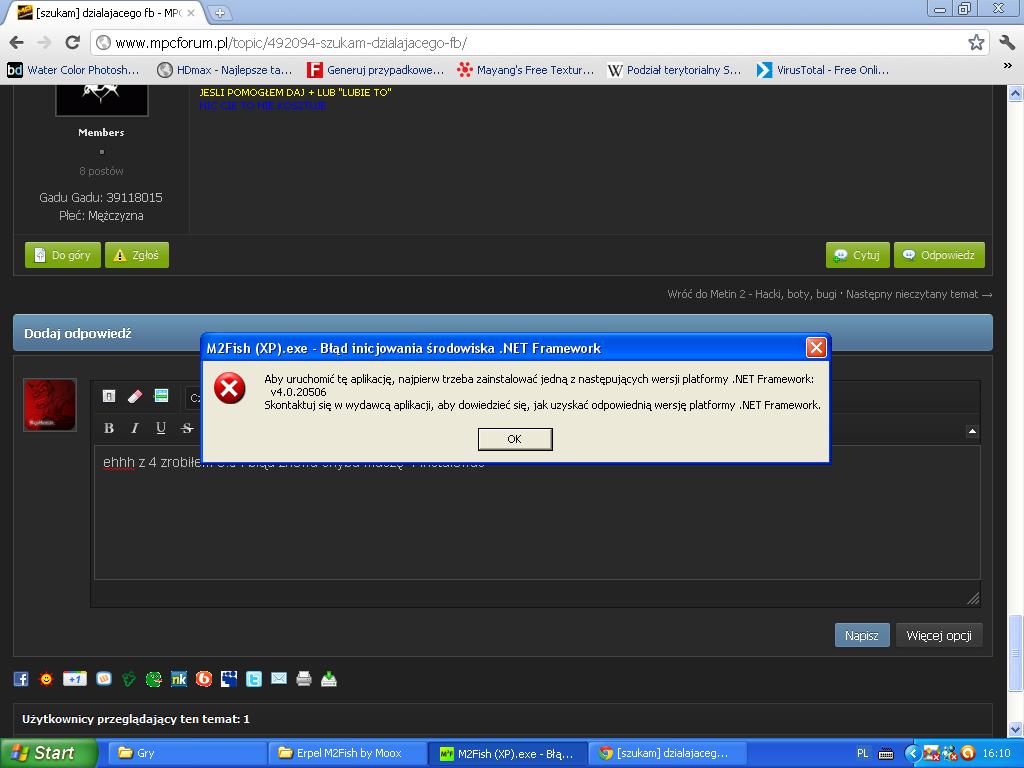Print the topic with printer icon
Viewport: 1024px width, 768px height.
tap(304, 679)
